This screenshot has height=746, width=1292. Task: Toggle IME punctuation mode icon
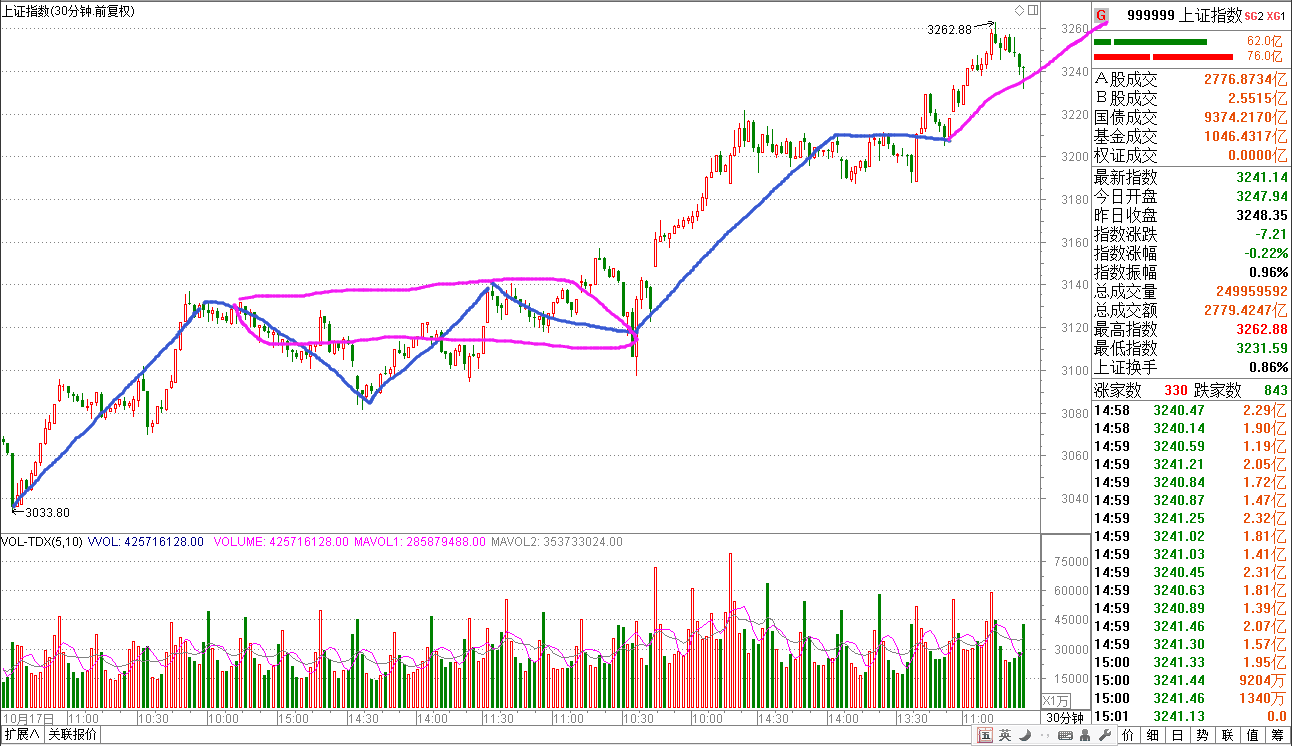pyautogui.click(x=1043, y=736)
